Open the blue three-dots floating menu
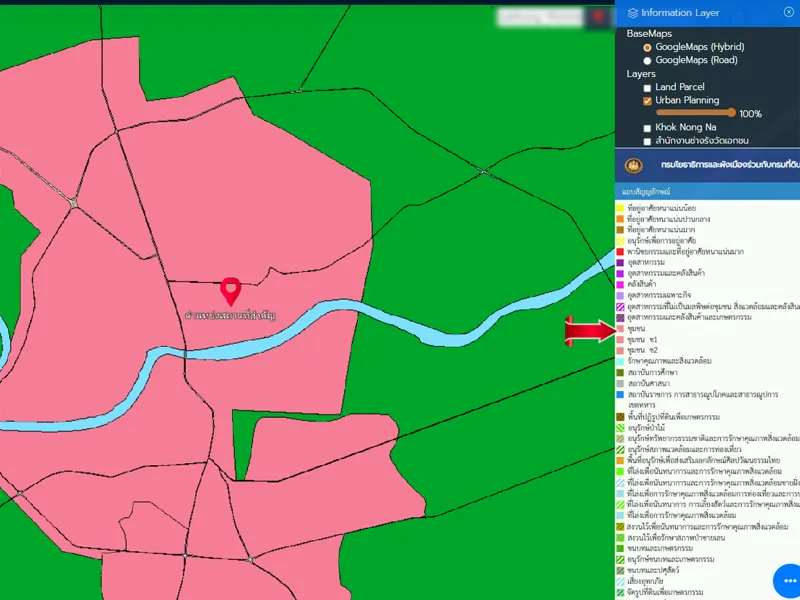The width and height of the screenshot is (800, 600). pos(790,582)
